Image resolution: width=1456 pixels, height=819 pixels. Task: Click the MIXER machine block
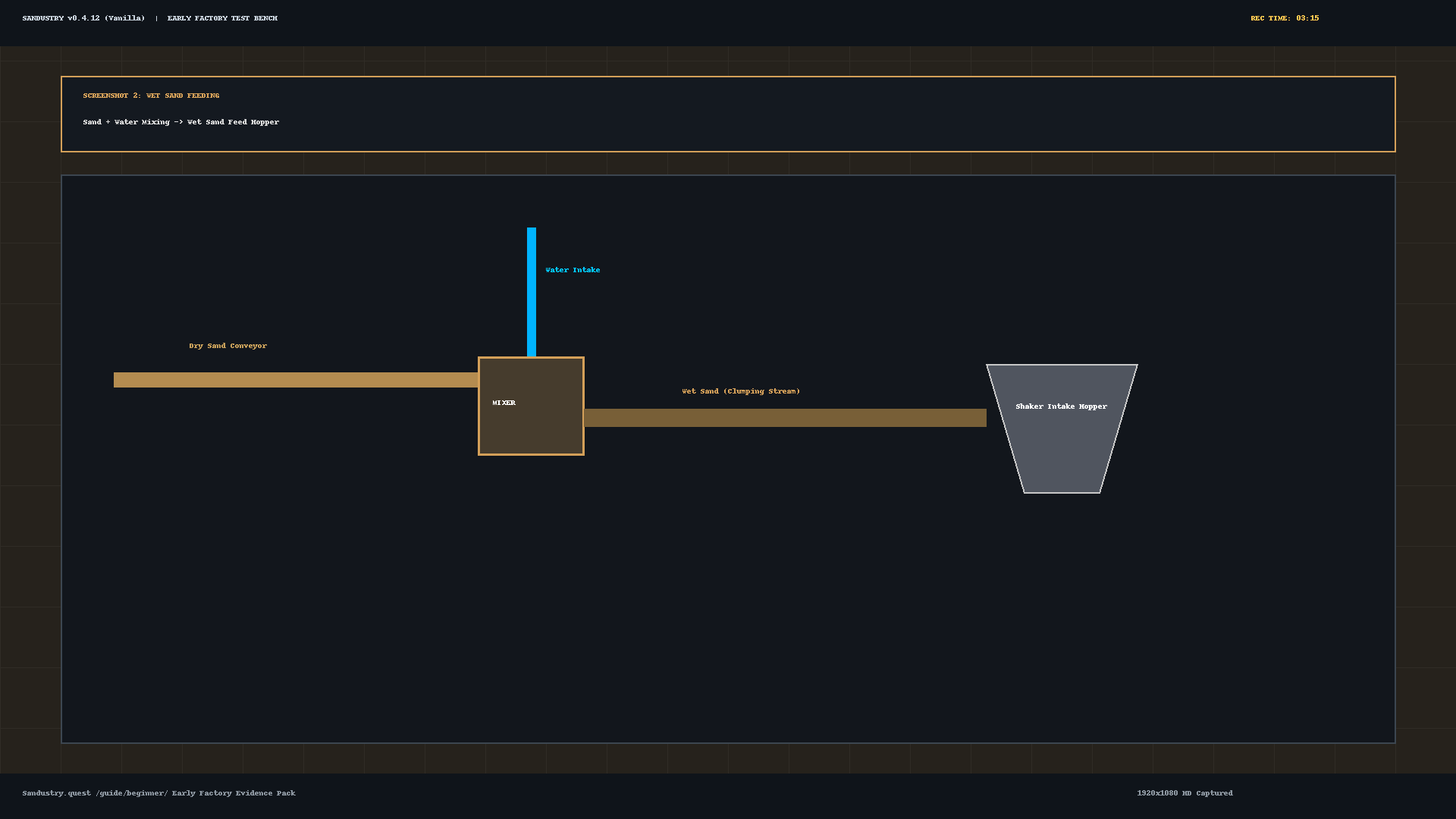(531, 406)
